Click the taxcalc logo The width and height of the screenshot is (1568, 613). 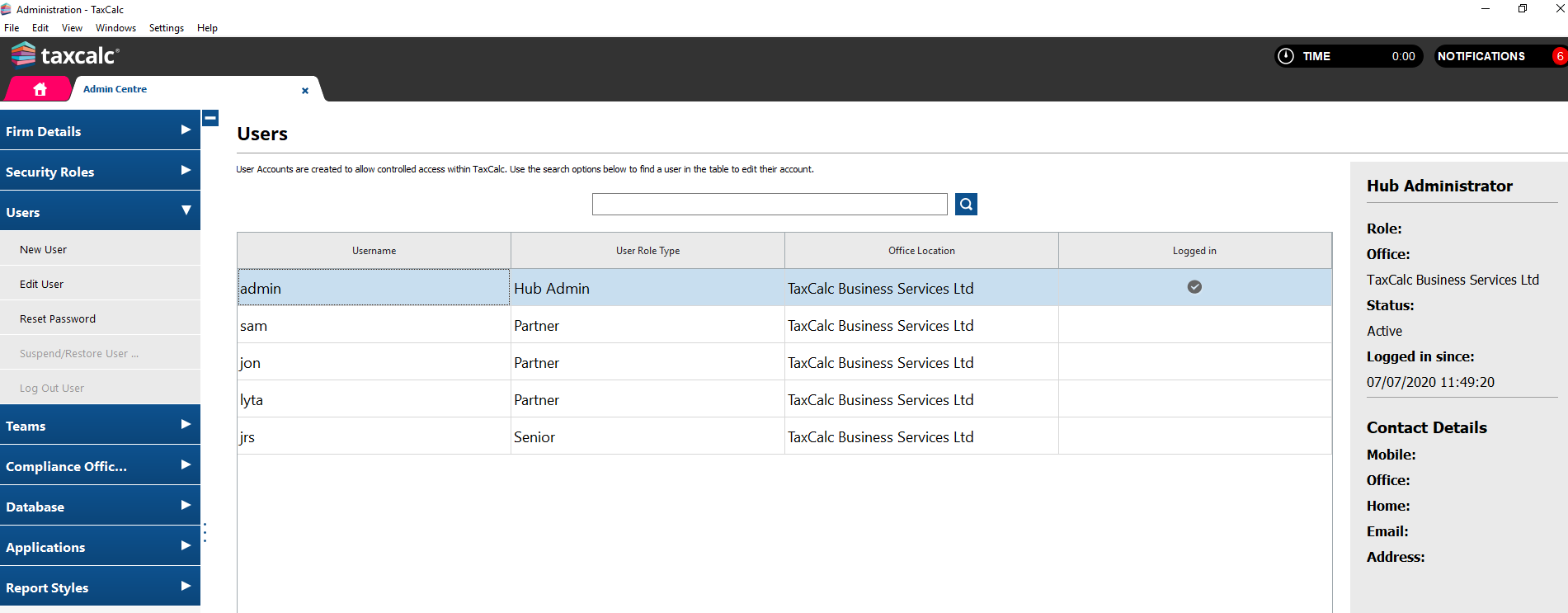click(66, 55)
